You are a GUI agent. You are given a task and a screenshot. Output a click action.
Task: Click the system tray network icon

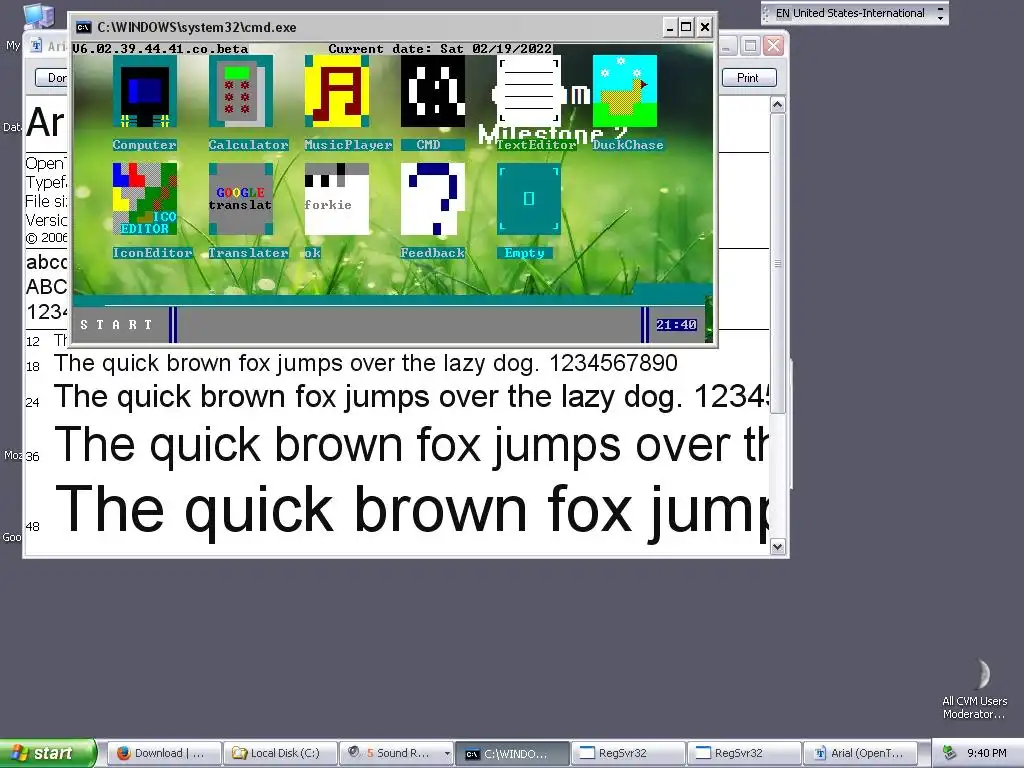950,753
